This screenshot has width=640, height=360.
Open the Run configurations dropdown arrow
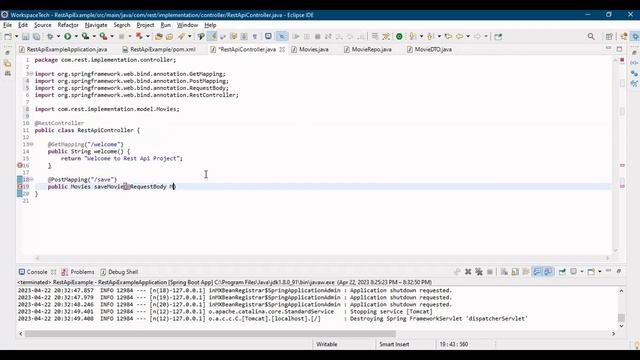(76, 36)
